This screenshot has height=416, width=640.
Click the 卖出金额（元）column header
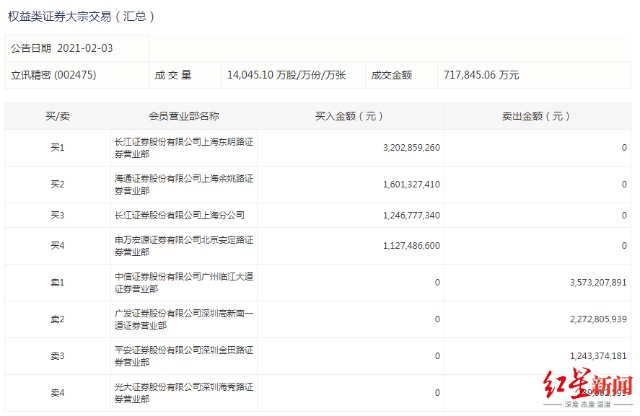tap(536, 116)
